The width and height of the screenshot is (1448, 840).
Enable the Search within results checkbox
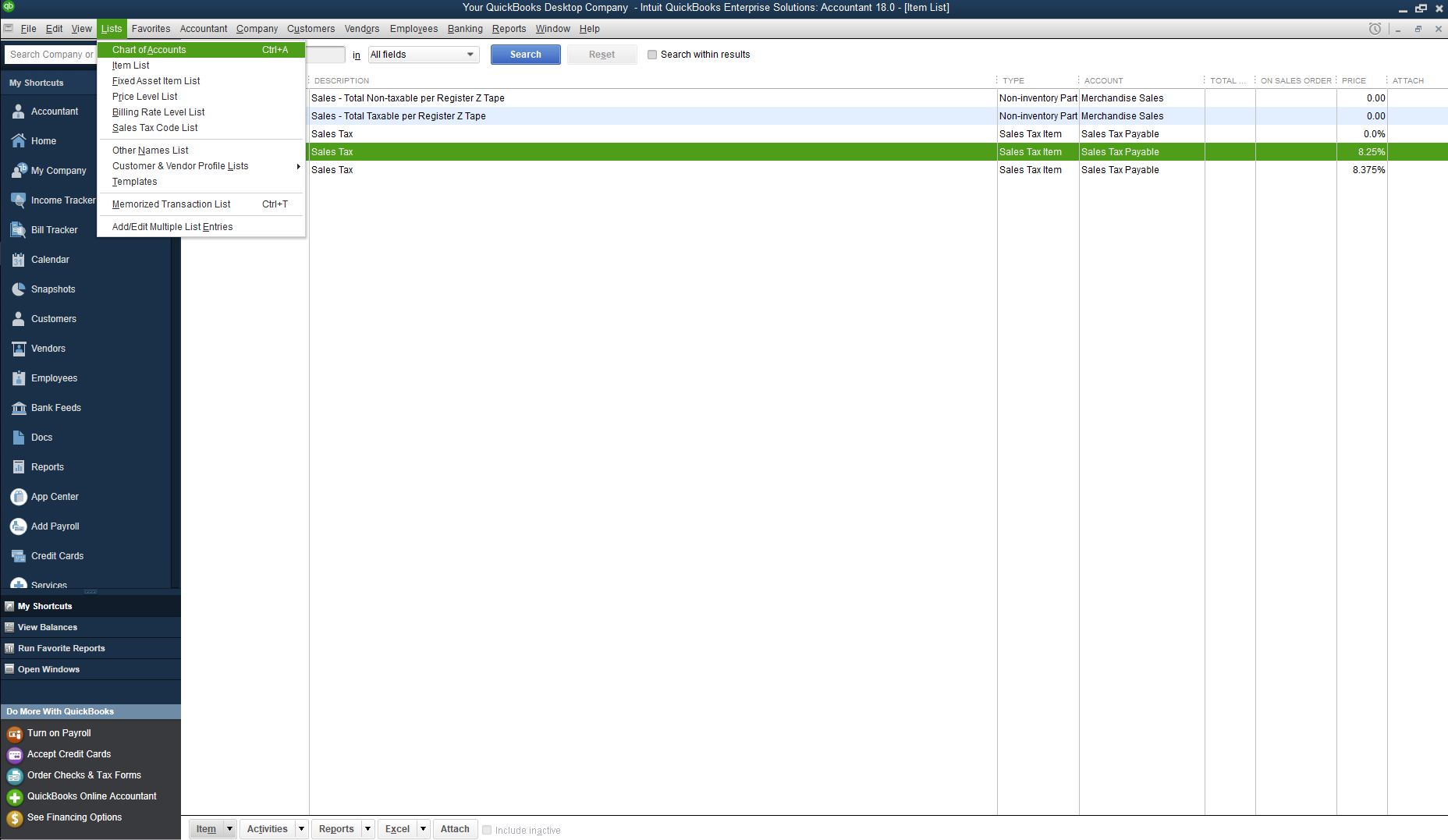(652, 55)
